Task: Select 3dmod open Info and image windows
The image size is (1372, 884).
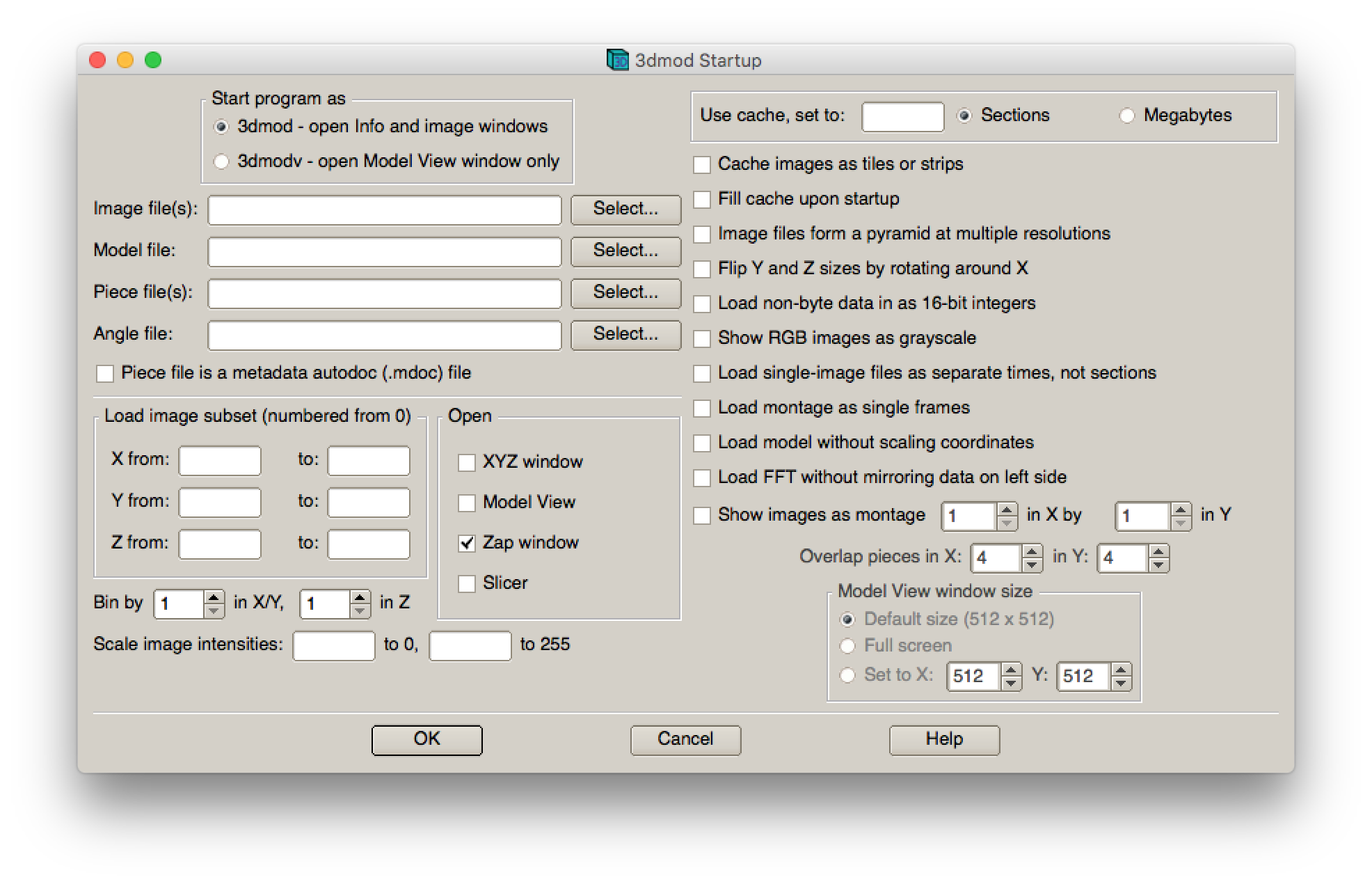Action: click(x=221, y=127)
